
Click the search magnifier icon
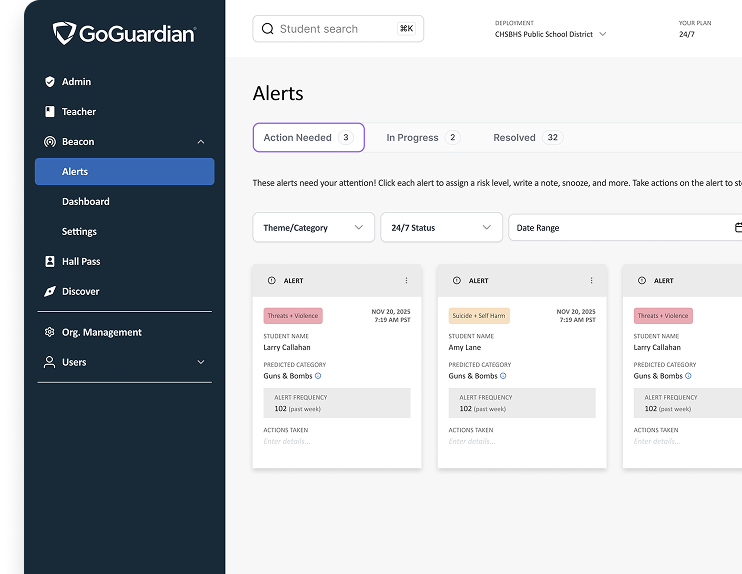pyautogui.click(x=268, y=29)
